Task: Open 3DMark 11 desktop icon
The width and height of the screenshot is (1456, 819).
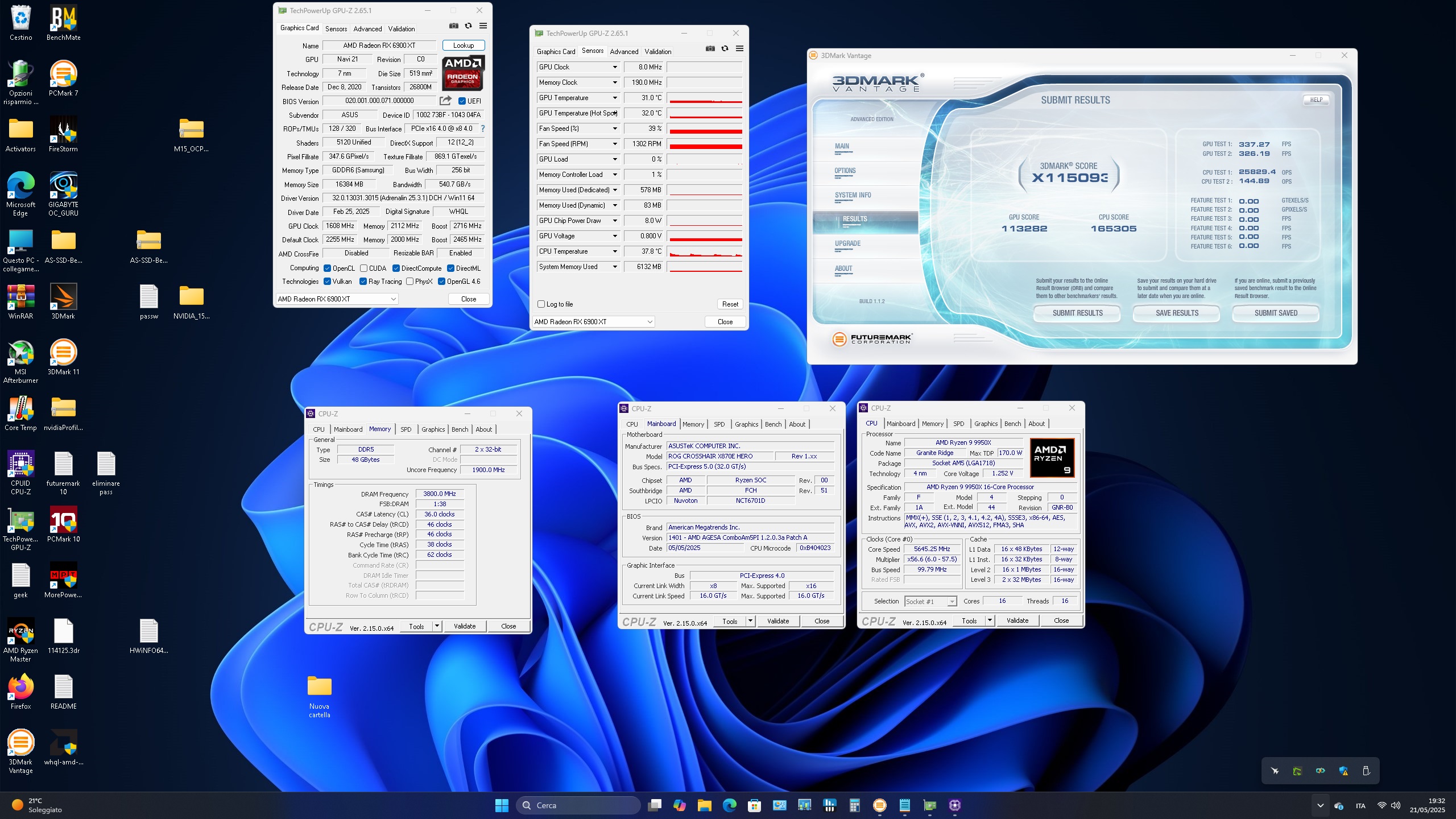Action: pyautogui.click(x=63, y=357)
